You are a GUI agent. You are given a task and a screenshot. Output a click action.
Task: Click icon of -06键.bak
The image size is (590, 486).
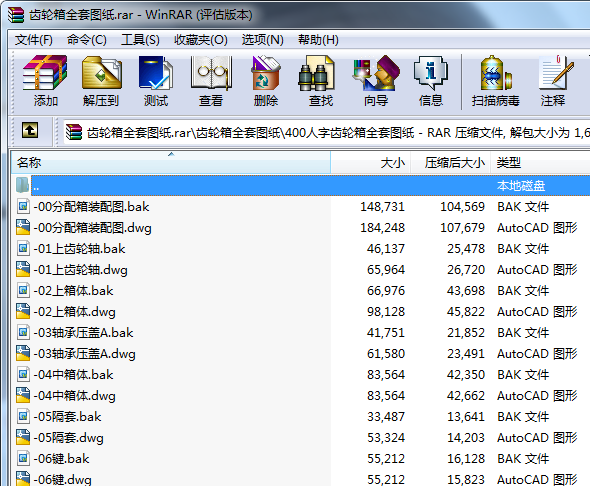click(23, 459)
